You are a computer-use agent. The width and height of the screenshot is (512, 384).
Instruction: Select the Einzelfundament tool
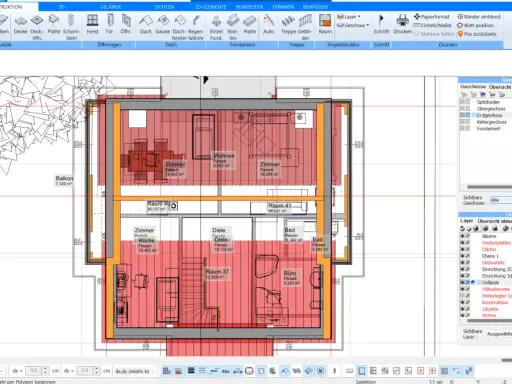click(x=216, y=27)
